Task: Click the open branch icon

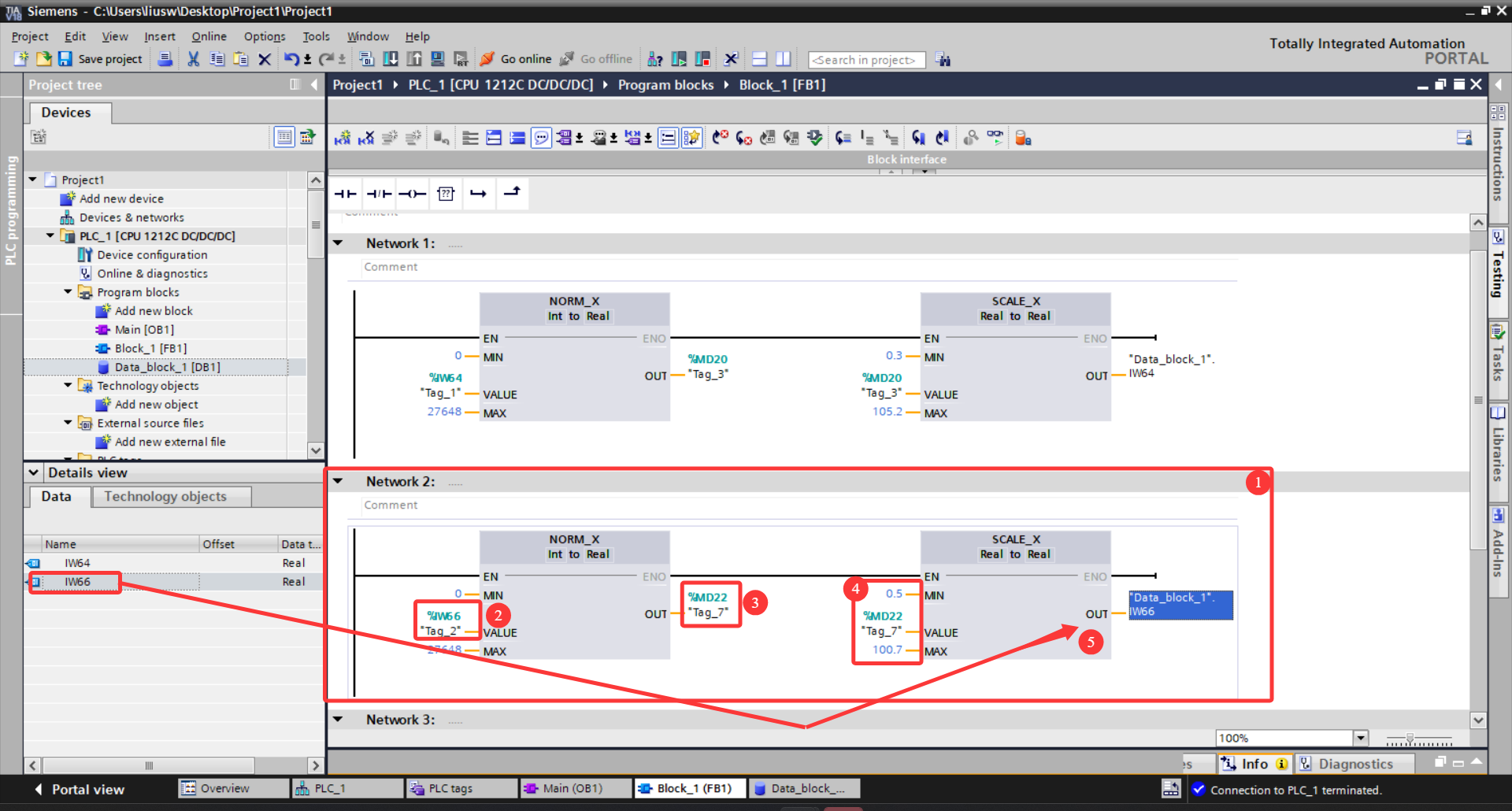Action: pos(478,194)
